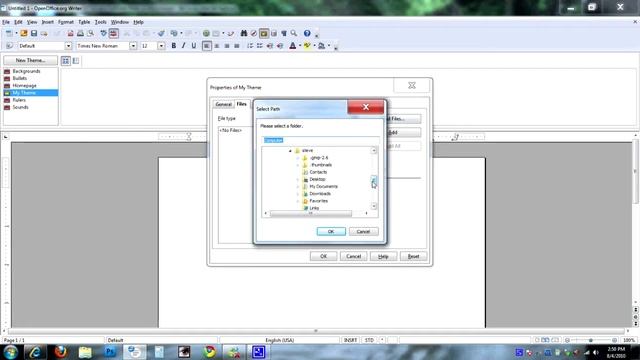This screenshot has width=640, height=360.
Task: Toggle the Bullets list icon
Action: point(260,46)
